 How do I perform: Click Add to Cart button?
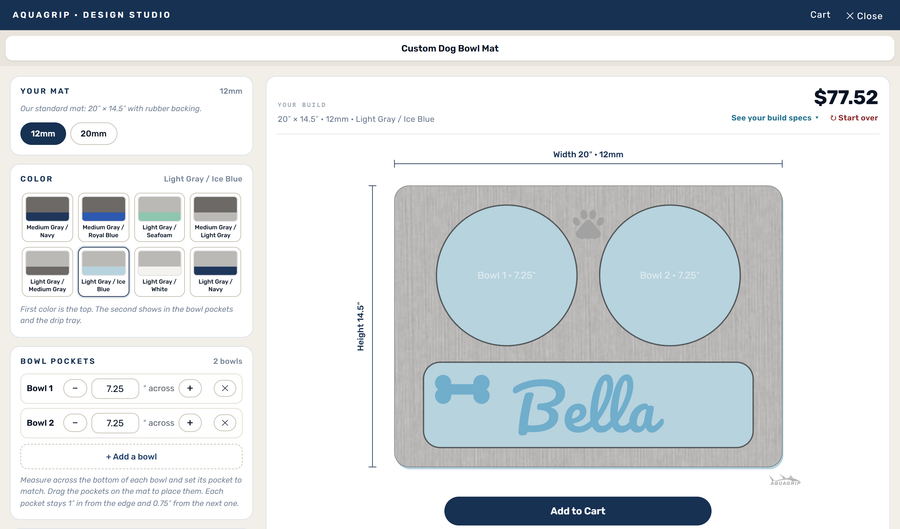577,511
